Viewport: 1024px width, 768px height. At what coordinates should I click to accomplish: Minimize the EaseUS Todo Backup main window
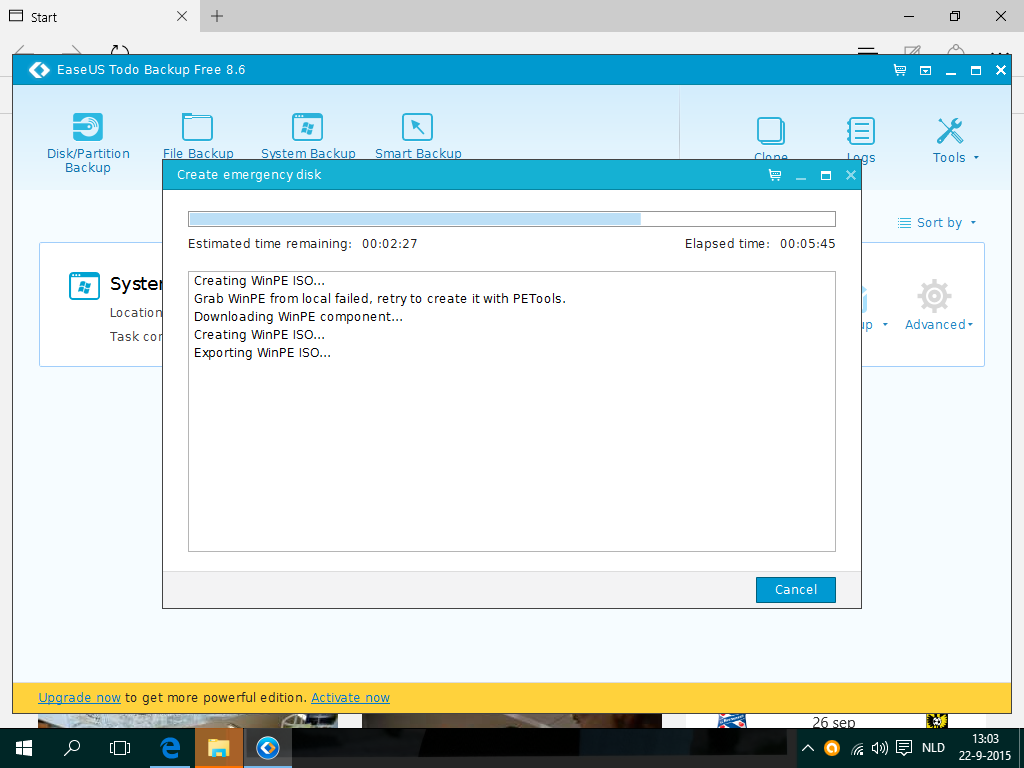click(x=951, y=71)
